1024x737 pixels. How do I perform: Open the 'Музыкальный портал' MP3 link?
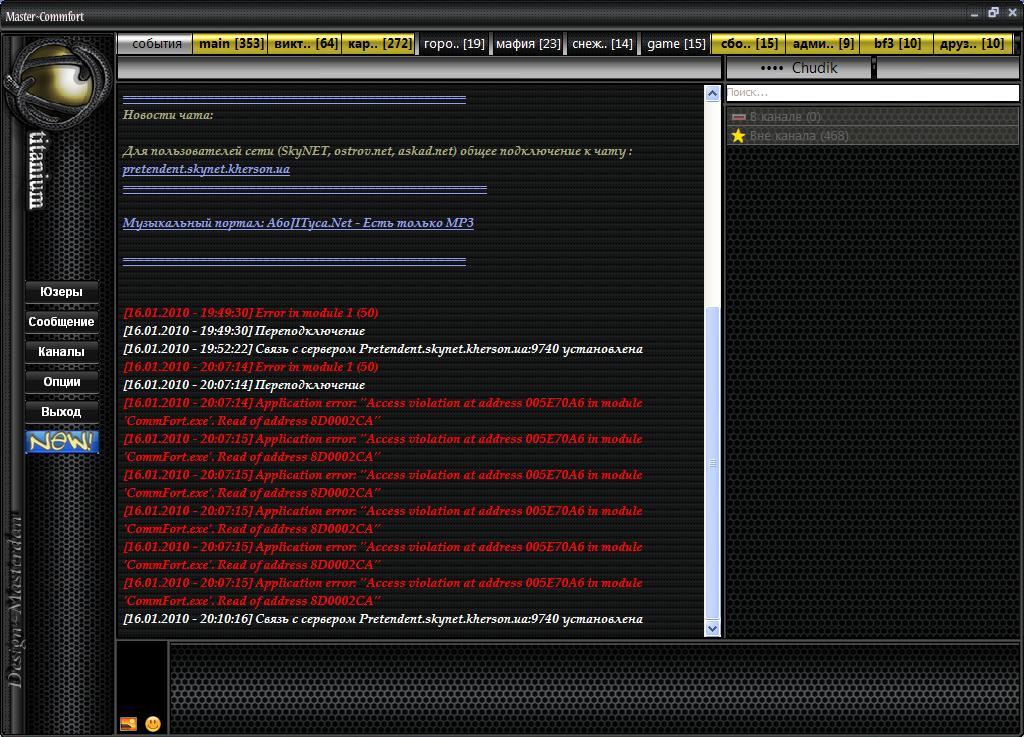298,223
